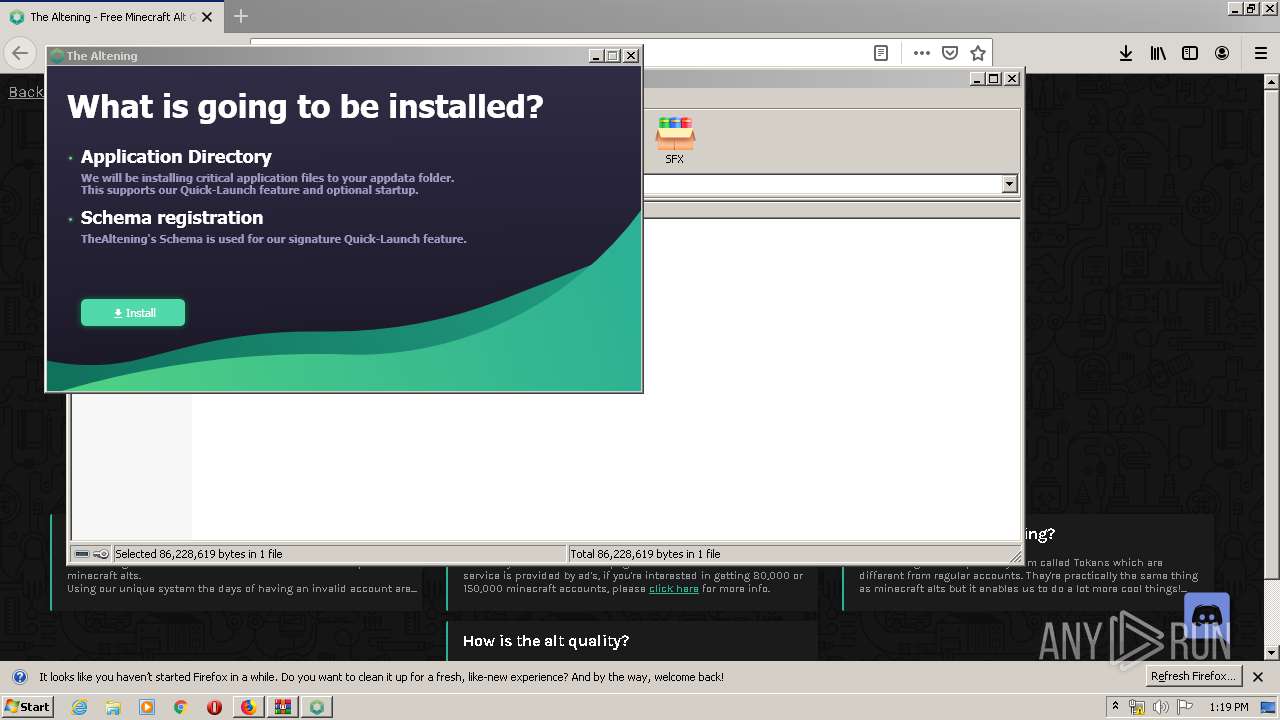Switch to The Altening app on taskbar
The height and width of the screenshot is (720, 1280).
point(318,707)
